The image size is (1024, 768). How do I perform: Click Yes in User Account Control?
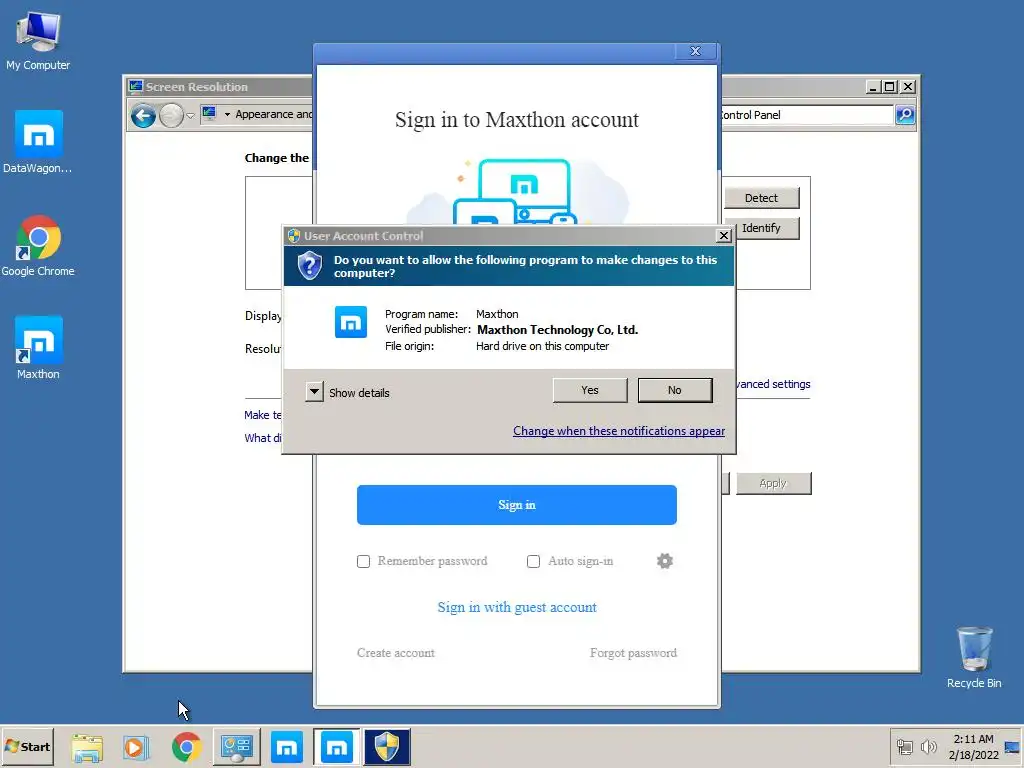[x=590, y=390]
